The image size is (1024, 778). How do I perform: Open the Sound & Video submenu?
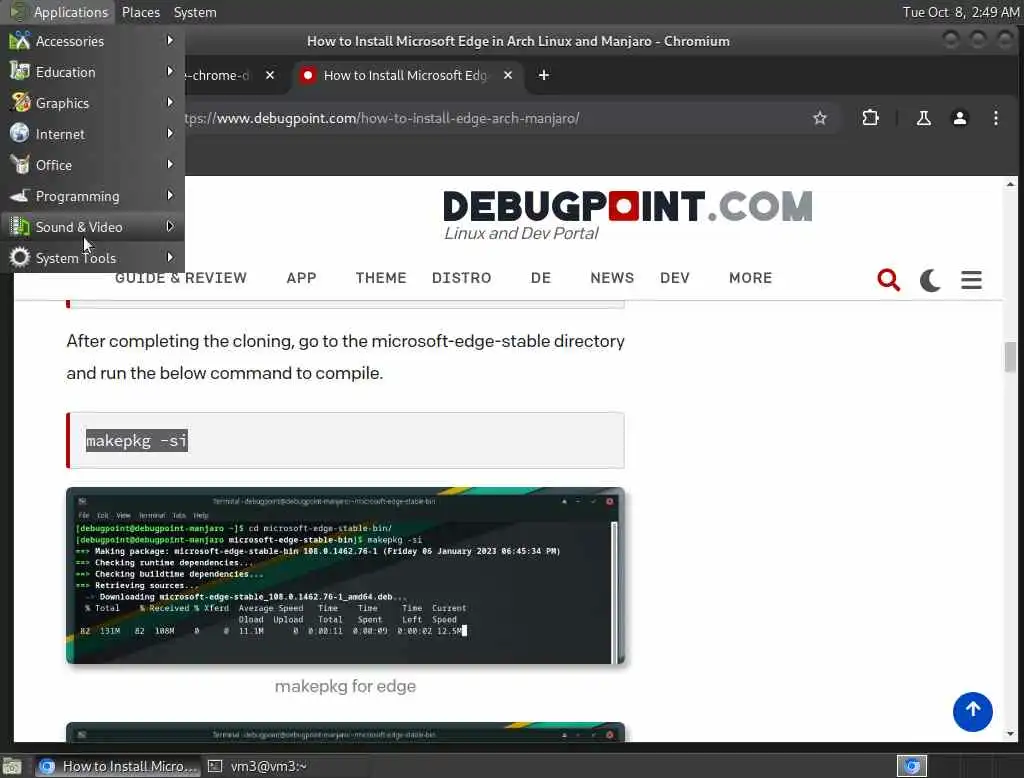point(92,227)
